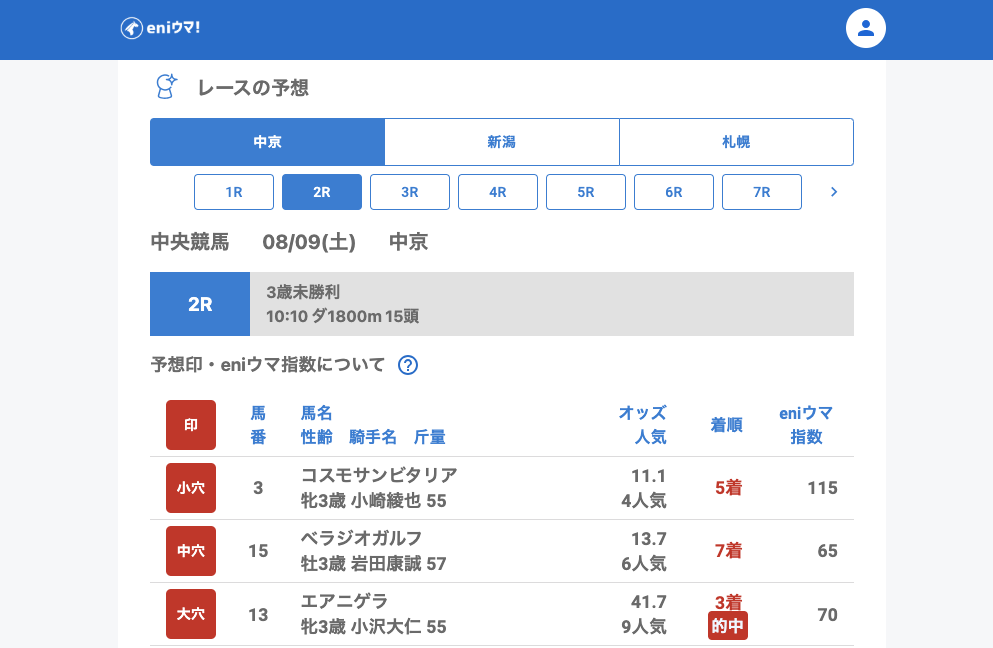Screen dimensions: 993x648
Task: Click the 小穴 mark badge
Action: pyautogui.click(x=191, y=488)
